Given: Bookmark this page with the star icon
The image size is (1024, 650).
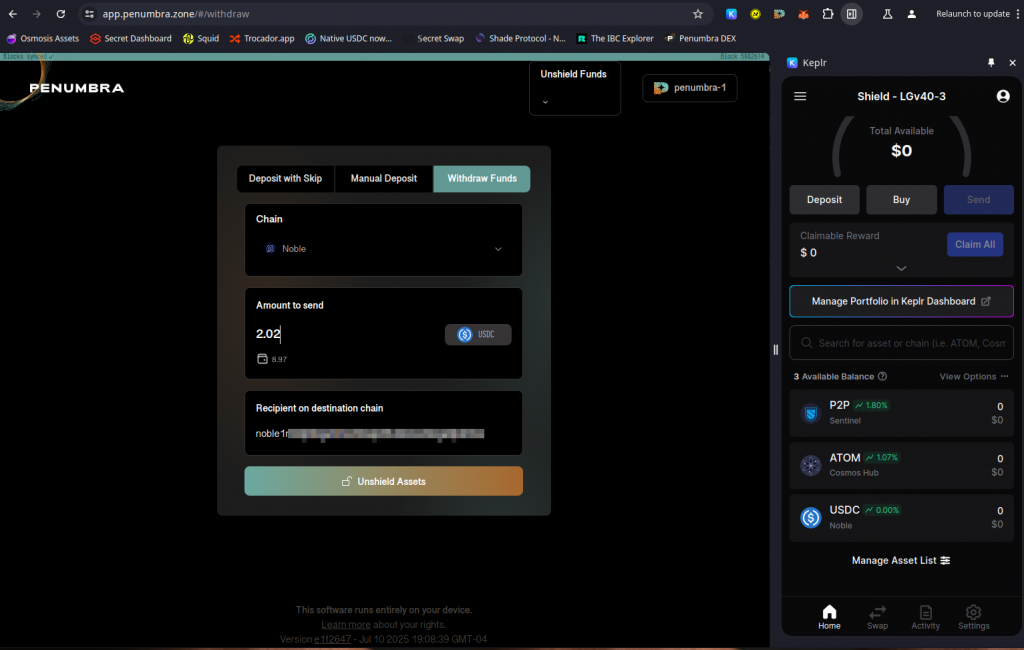Looking at the screenshot, I should click(x=697, y=14).
